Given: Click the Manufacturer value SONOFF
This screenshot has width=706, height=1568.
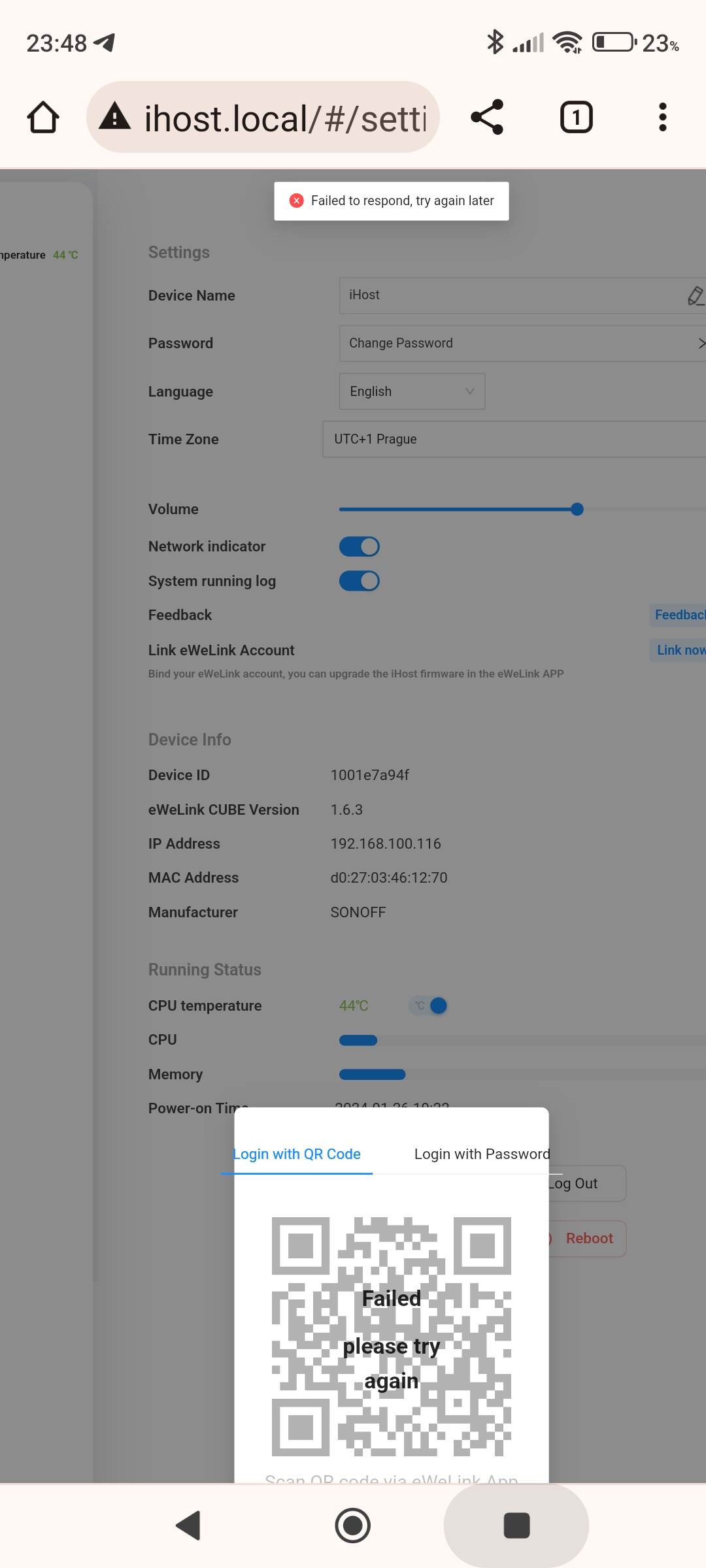Looking at the screenshot, I should (x=358, y=912).
